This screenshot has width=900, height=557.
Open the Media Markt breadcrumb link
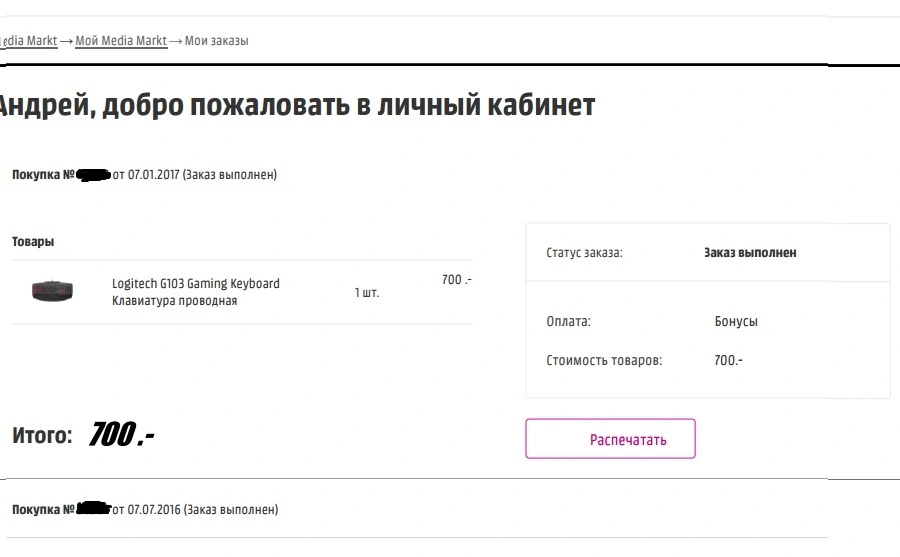tap(29, 41)
